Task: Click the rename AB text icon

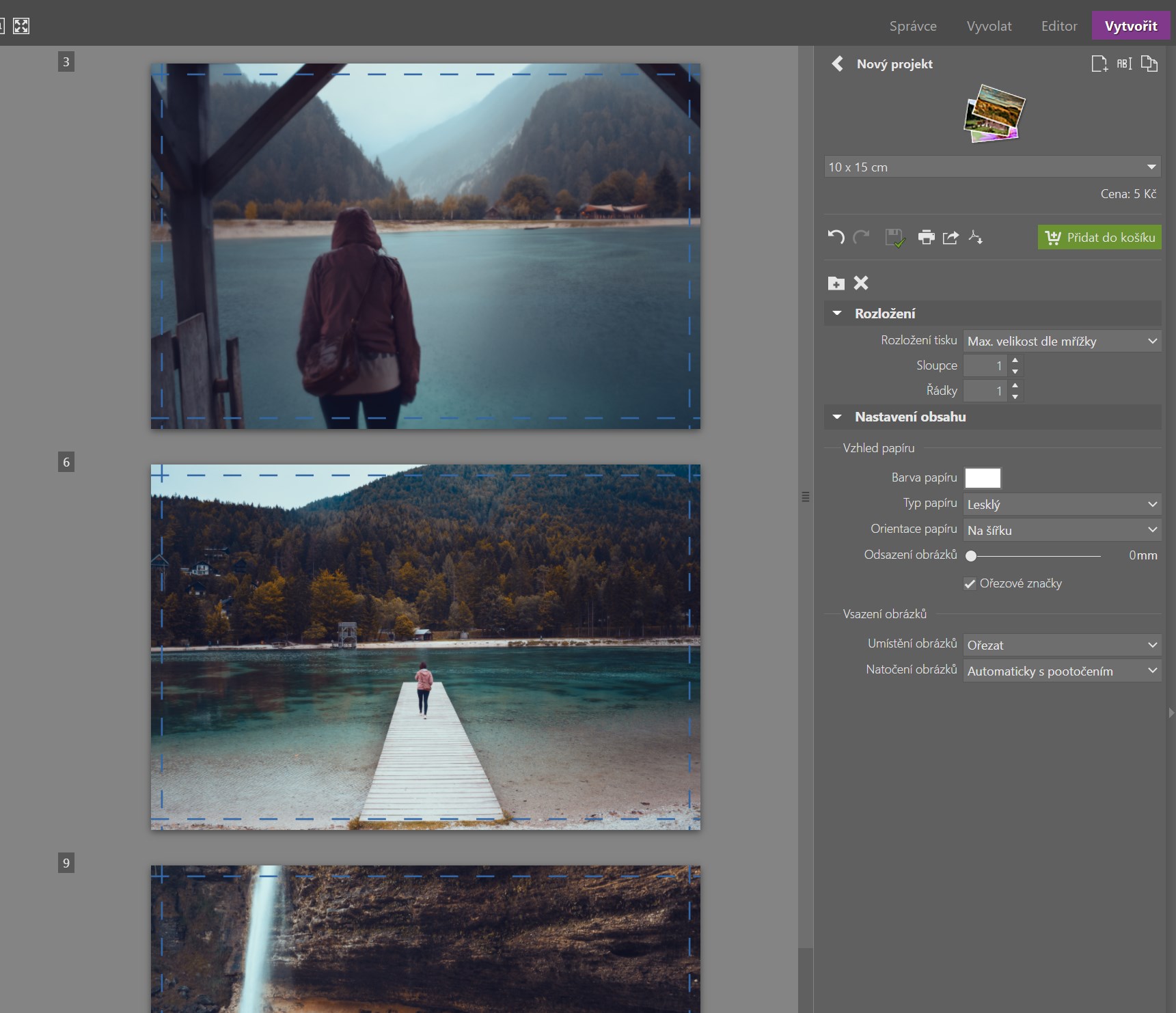Action: pos(1124,64)
